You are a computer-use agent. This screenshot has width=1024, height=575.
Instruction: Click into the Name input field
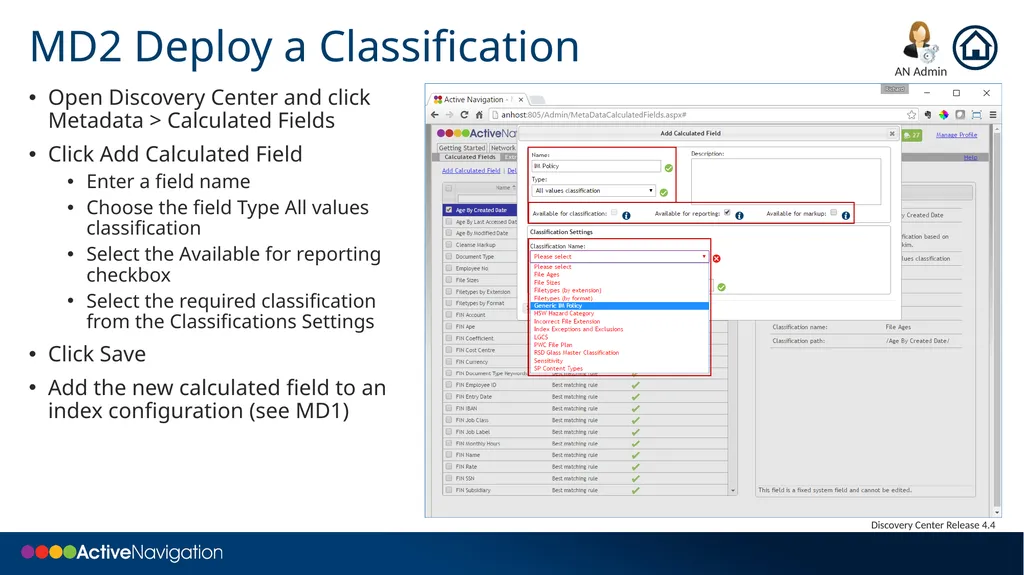[x=596, y=166]
